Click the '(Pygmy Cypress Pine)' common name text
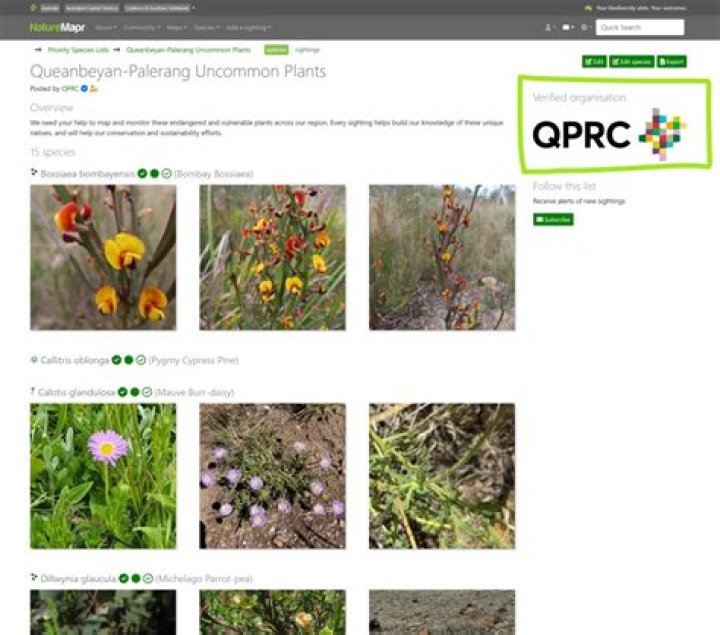The height and width of the screenshot is (635, 720). point(194,360)
